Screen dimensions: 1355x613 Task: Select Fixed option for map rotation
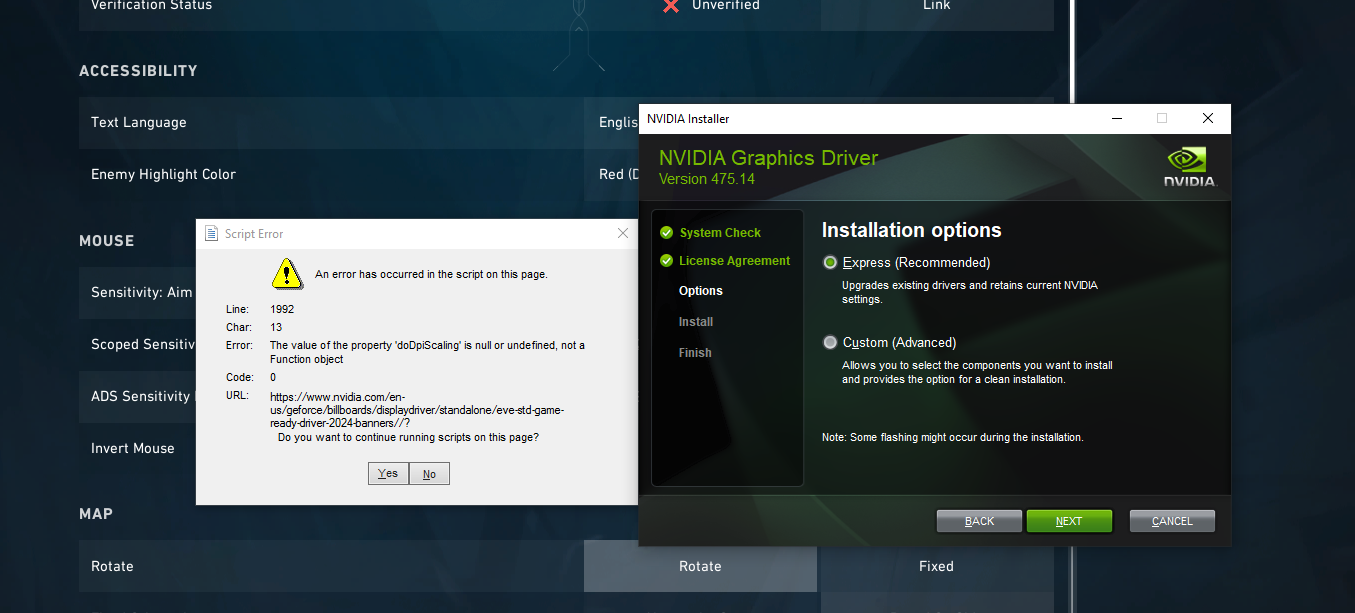937,566
